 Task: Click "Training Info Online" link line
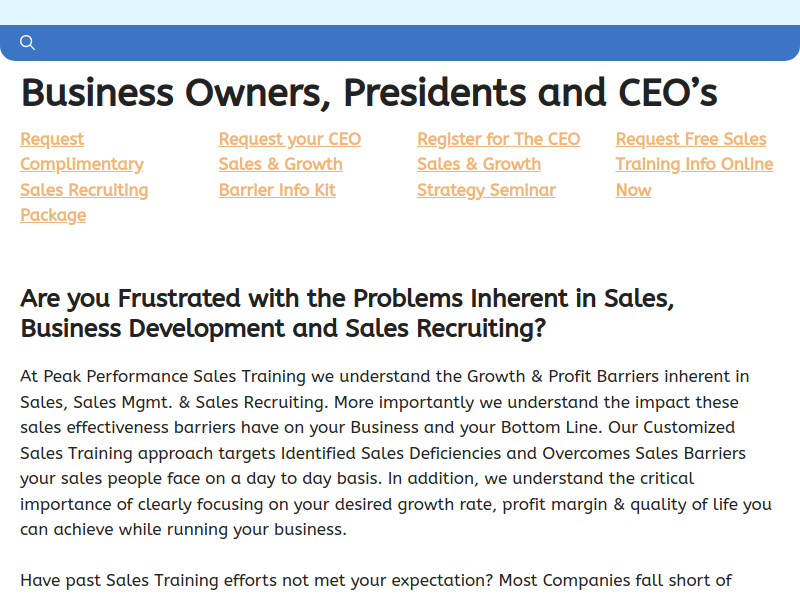pos(694,164)
